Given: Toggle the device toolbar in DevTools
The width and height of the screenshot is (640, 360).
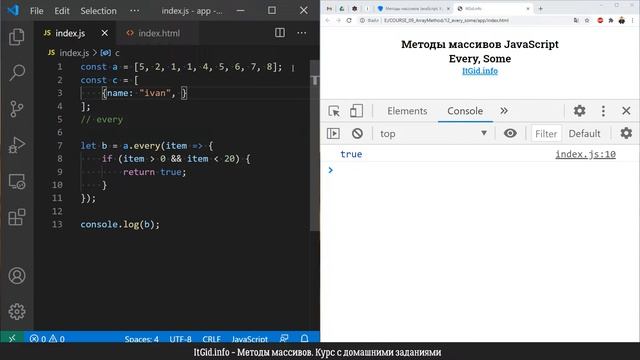Looking at the screenshot, I should (x=356, y=111).
